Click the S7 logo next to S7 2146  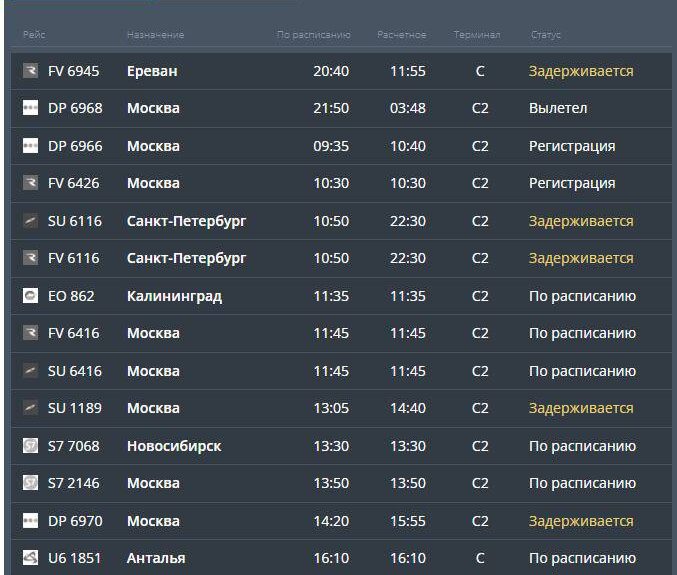(30, 483)
